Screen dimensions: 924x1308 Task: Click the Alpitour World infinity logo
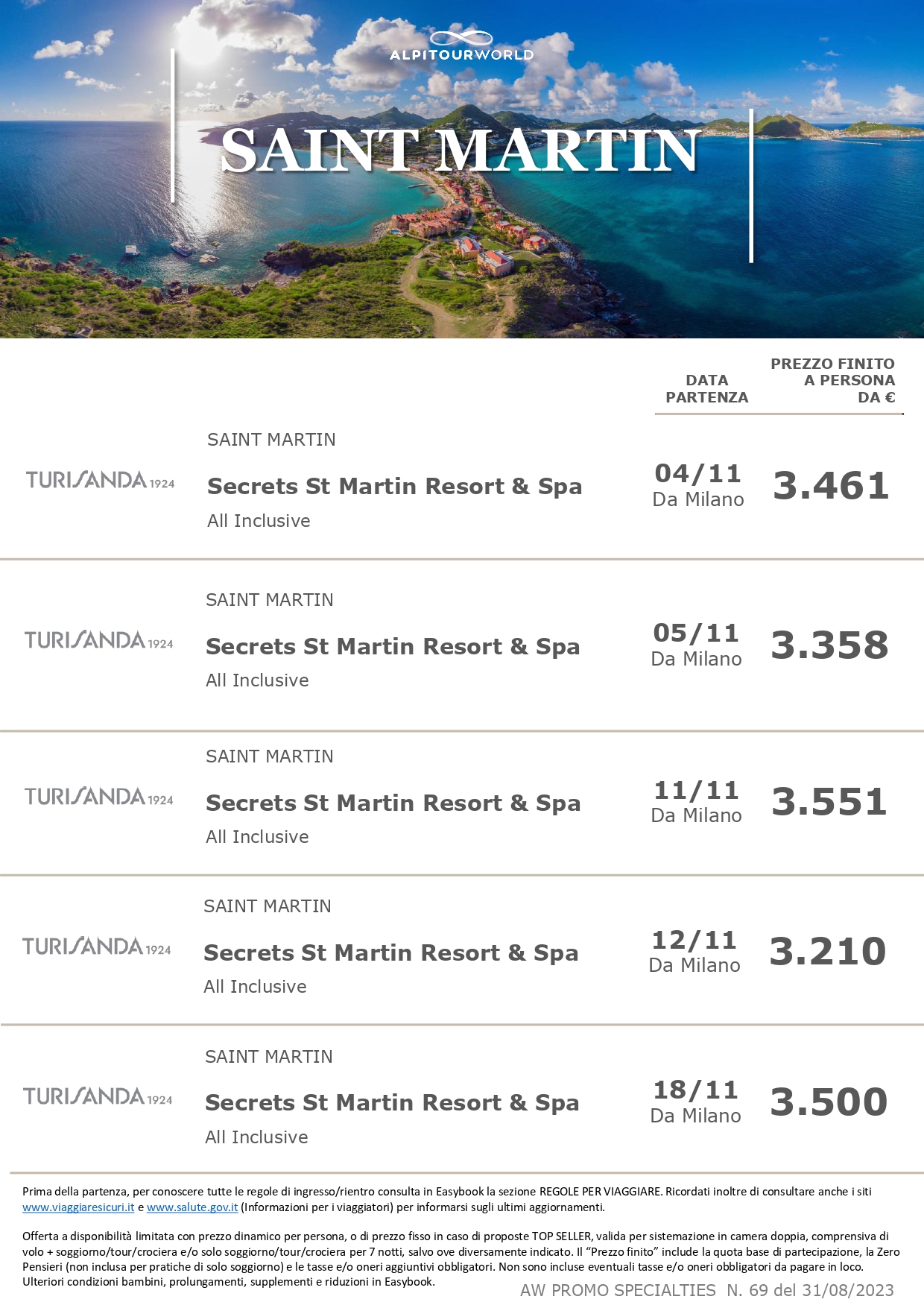click(461, 45)
